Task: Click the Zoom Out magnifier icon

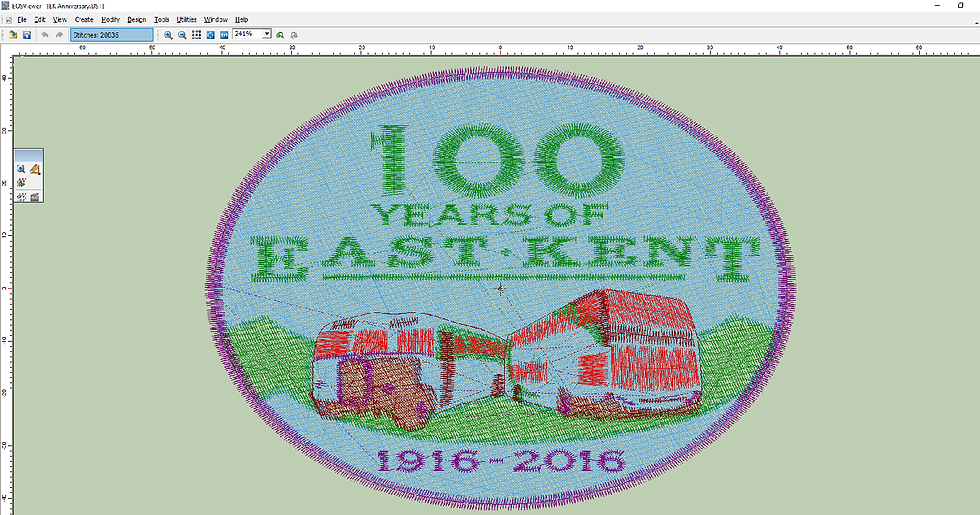Action: tap(182, 35)
